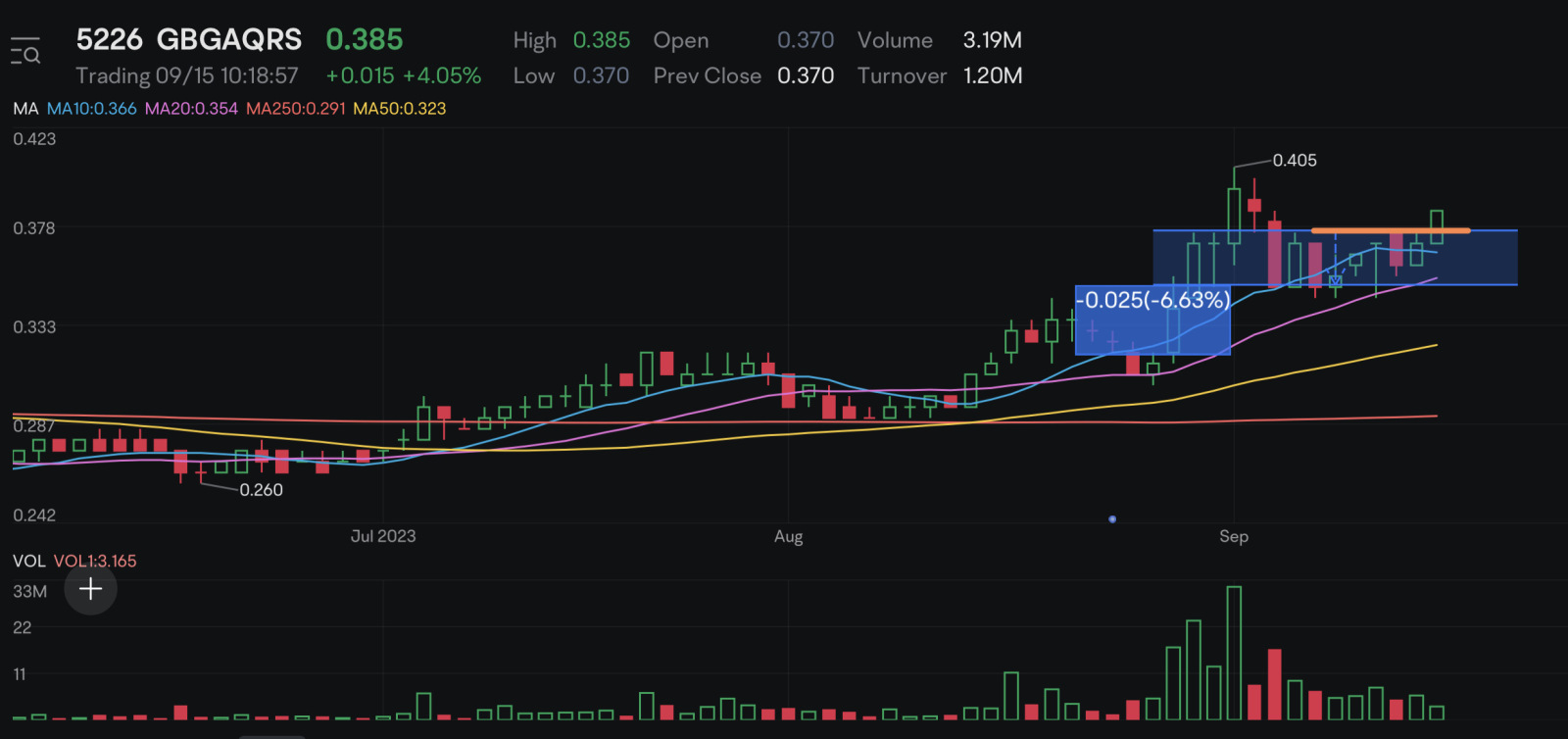Viewport: 1568px width, 739px height.
Task: Click the High value 0.385
Action: point(602,40)
